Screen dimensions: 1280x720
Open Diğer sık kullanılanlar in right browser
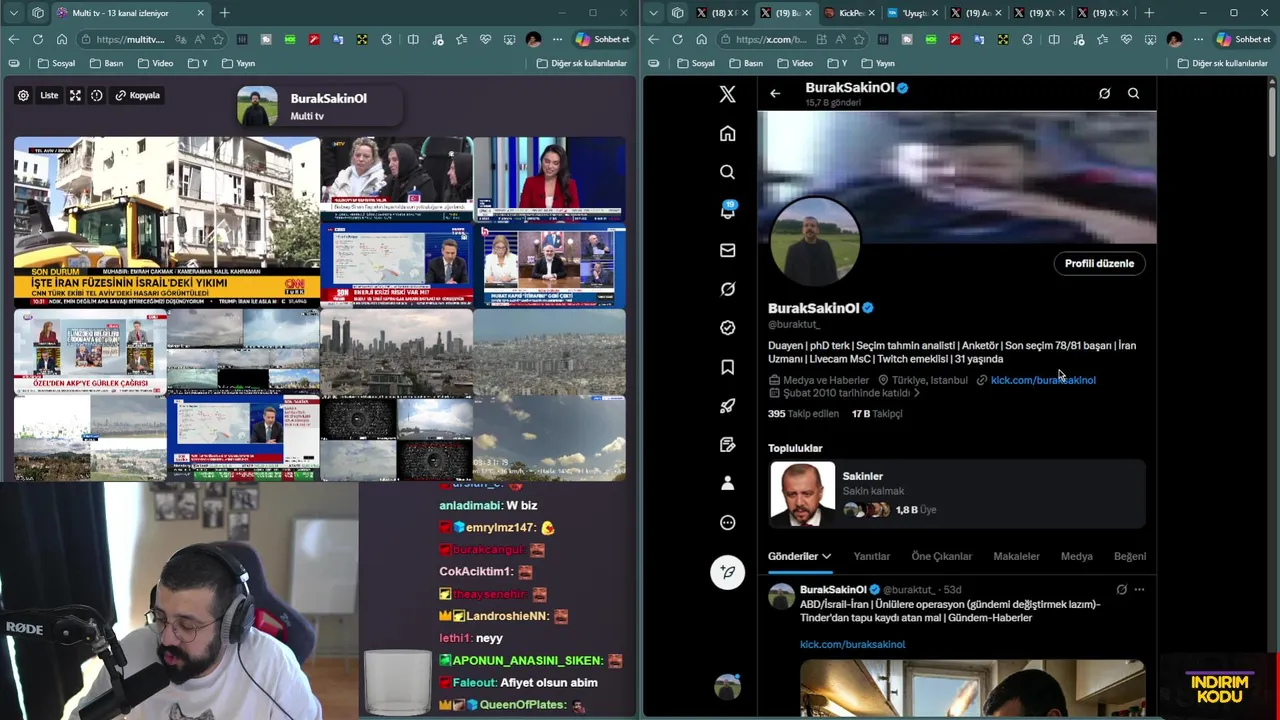(x=1222, y=63)
